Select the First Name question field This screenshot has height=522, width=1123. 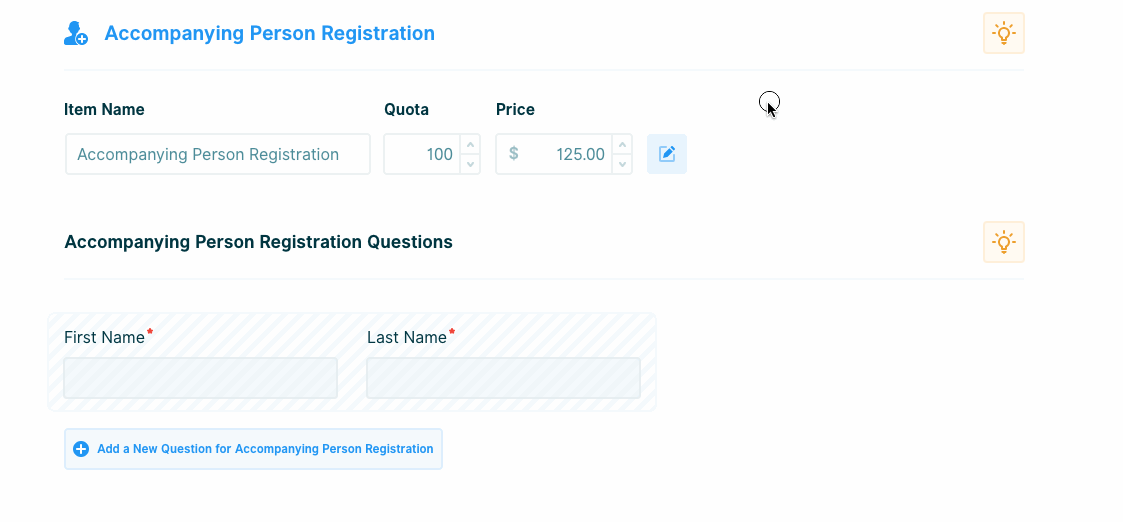tap(200, 378)
